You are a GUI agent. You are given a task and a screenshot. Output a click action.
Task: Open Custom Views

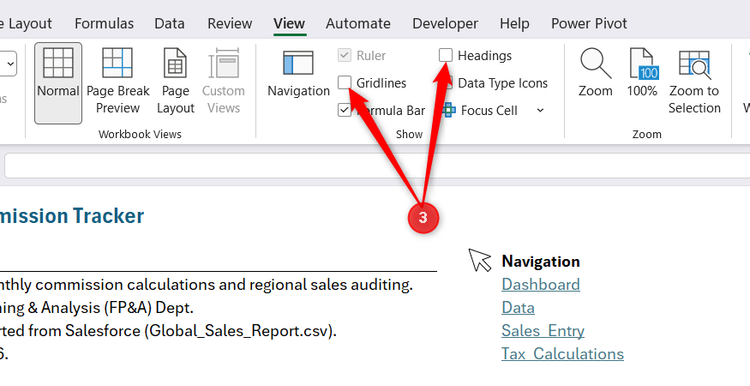point(223,81)
